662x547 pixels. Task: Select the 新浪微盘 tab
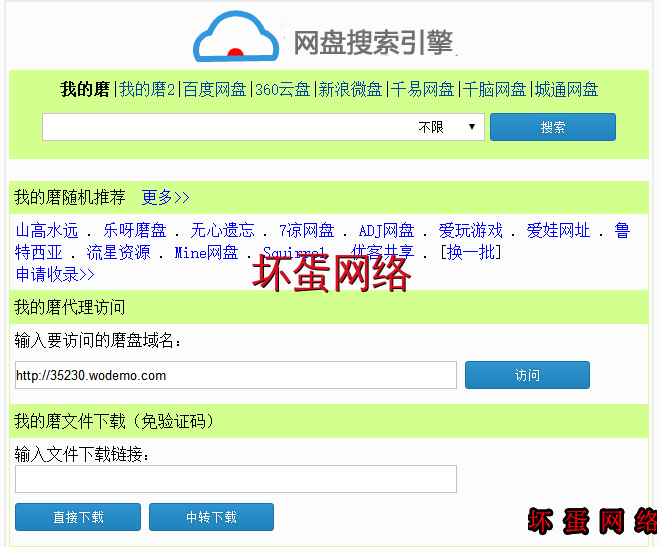click(x=350, y=89)
